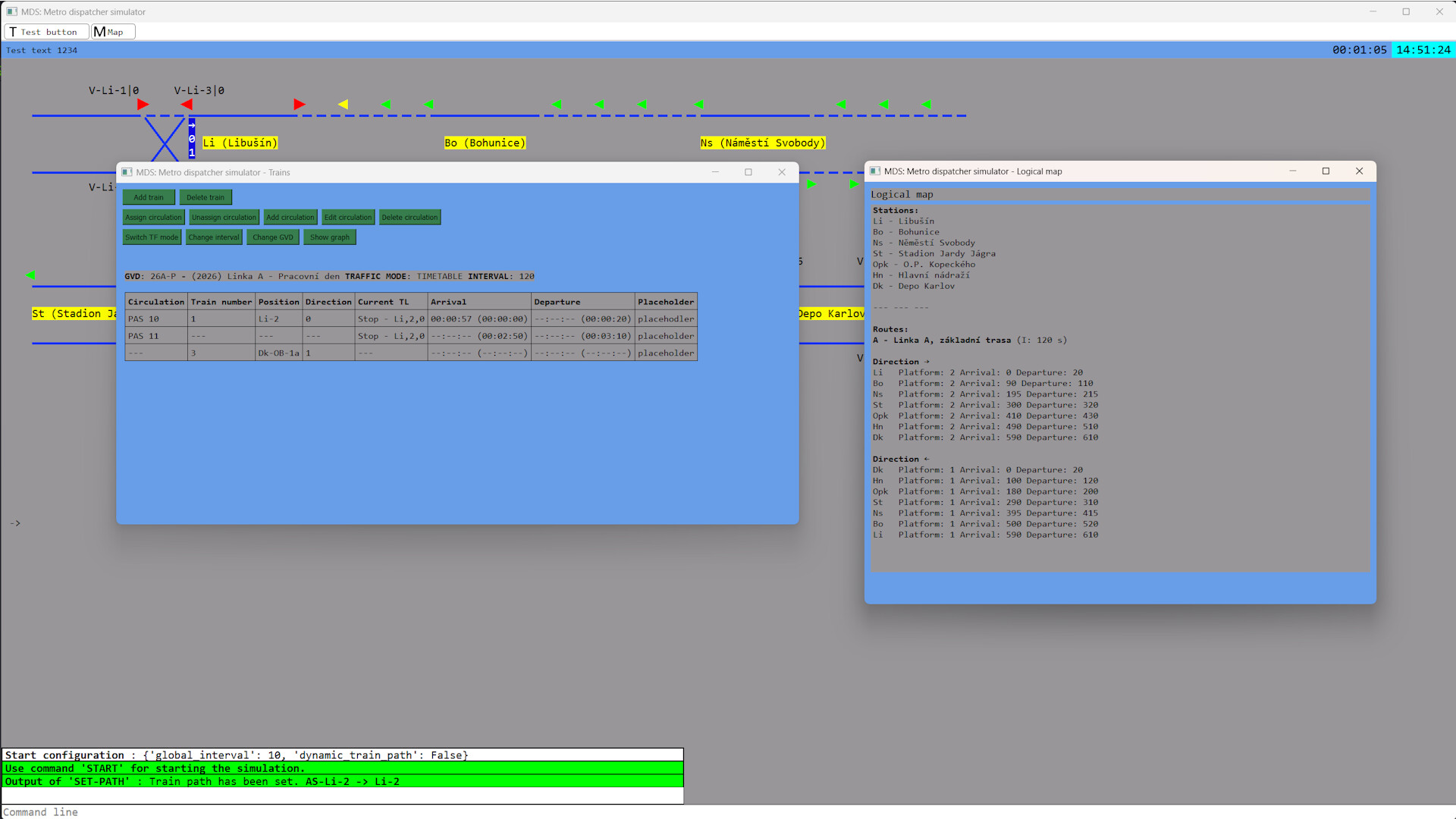Click the green arrow left of St (Stadion) label

[30, 275]
